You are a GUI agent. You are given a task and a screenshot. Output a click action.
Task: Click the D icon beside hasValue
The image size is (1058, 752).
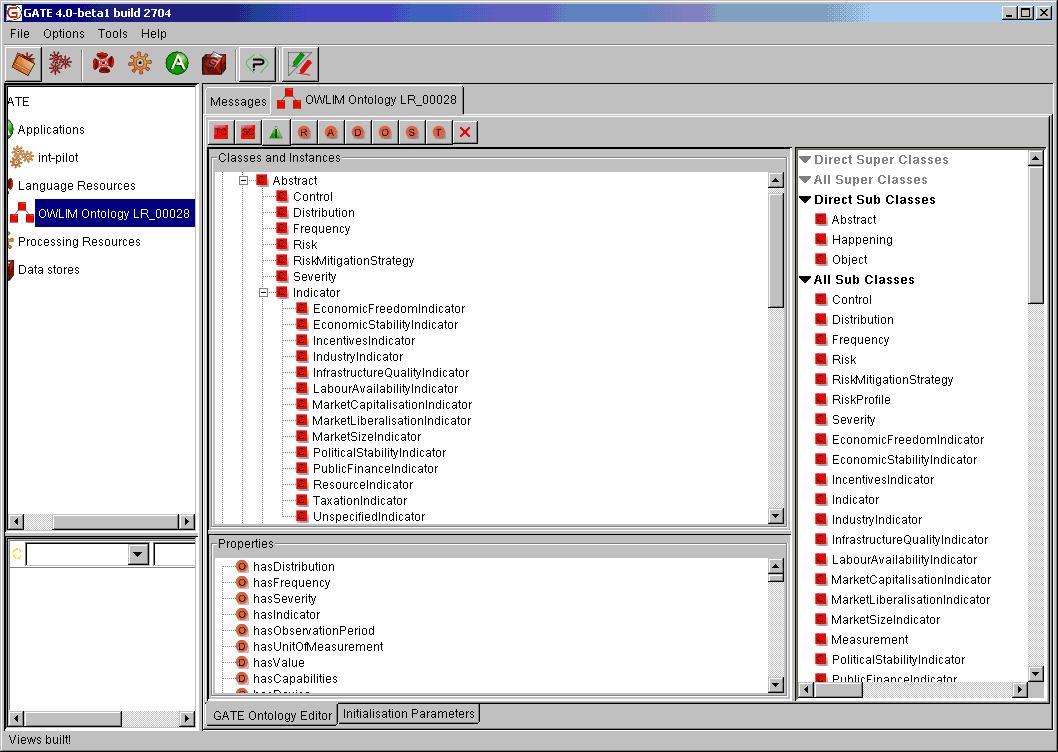click(x=242, y=662)
